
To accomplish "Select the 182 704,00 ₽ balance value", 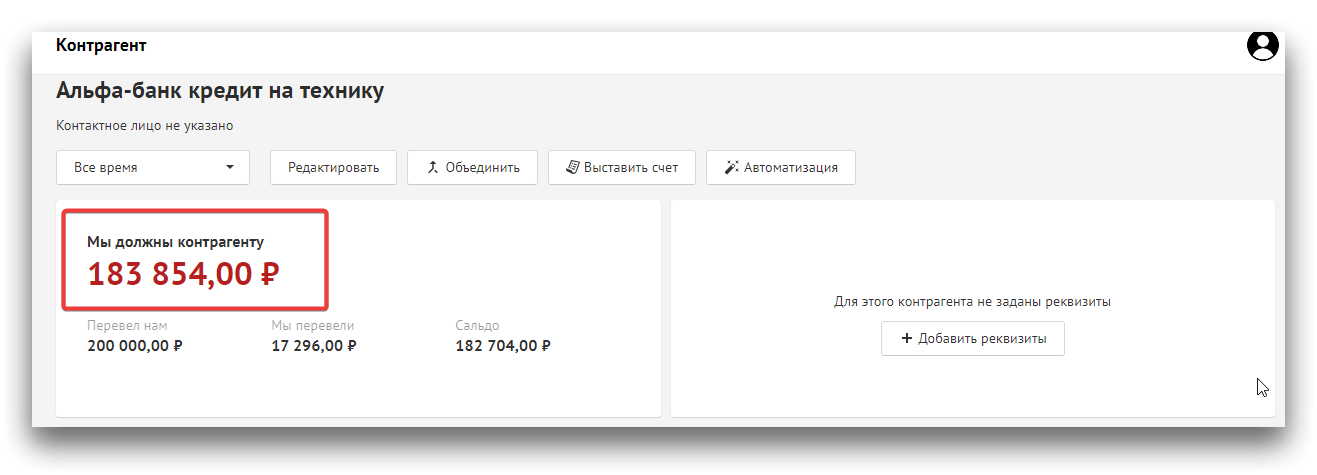I will [x=503, y=346].
